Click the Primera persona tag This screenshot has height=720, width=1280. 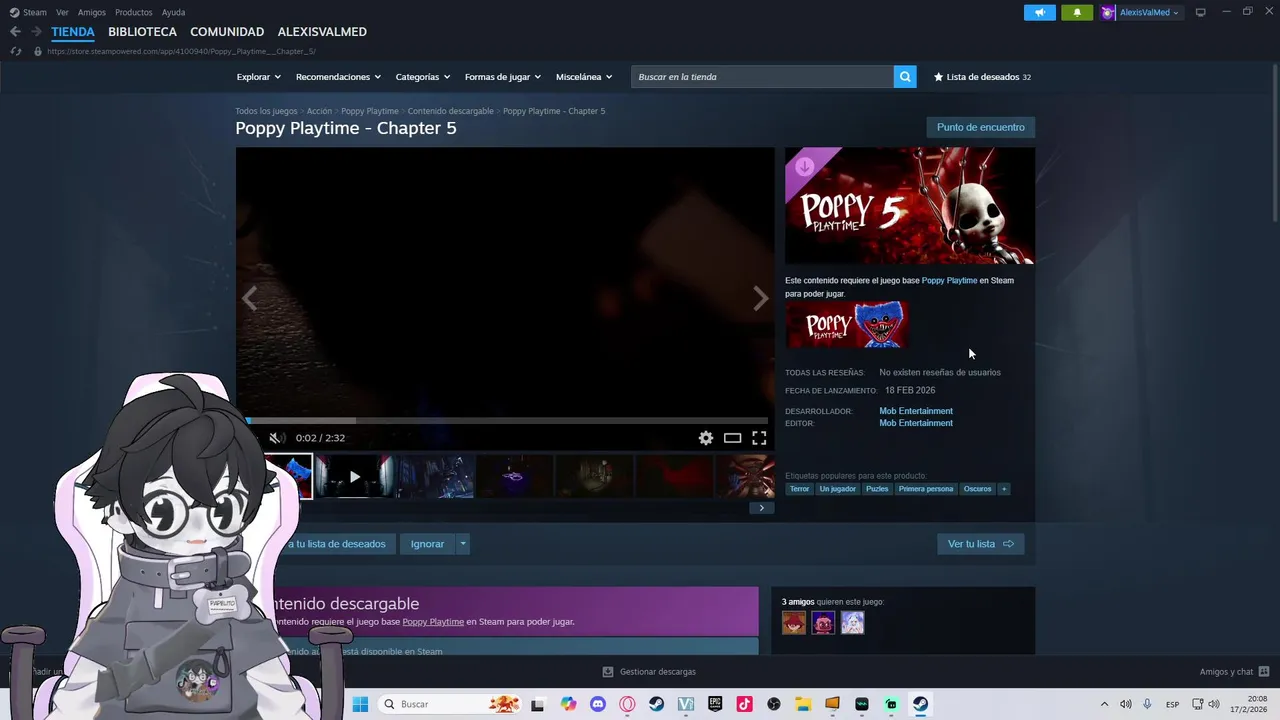tap(926, 489)
